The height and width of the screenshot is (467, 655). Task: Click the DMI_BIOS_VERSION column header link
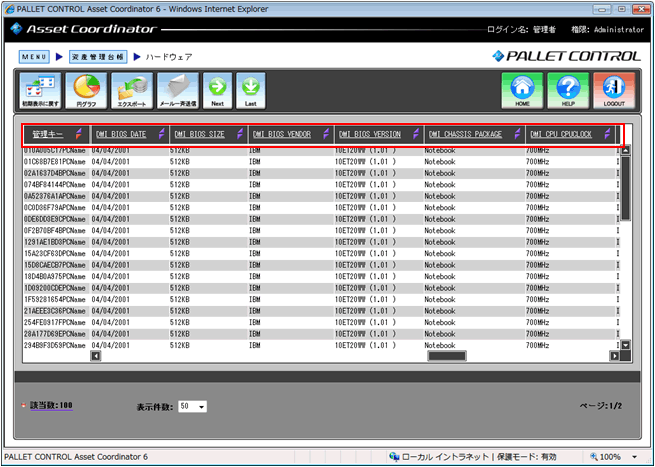click(370, 134)
